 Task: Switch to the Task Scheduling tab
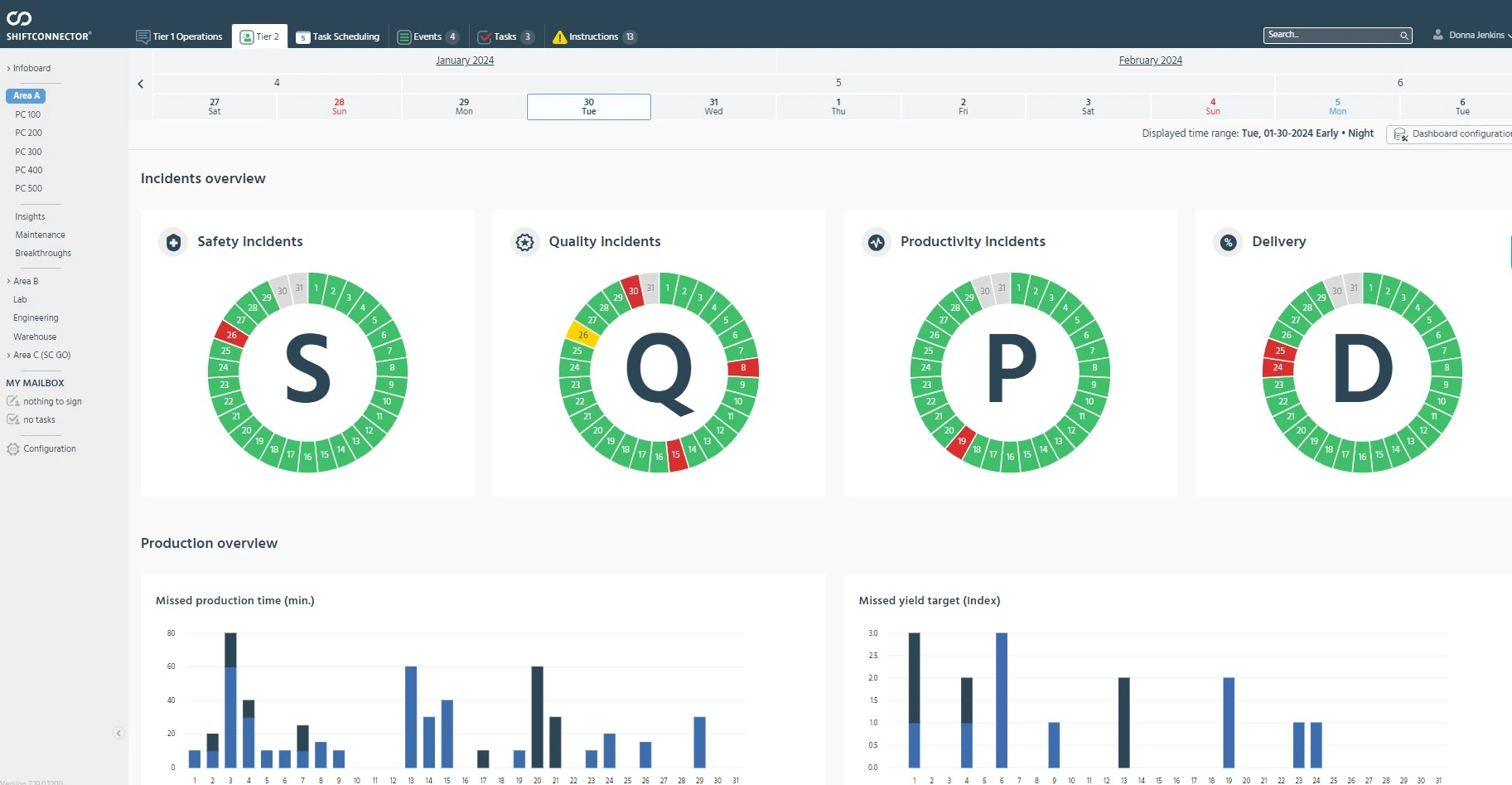(338, 36)
